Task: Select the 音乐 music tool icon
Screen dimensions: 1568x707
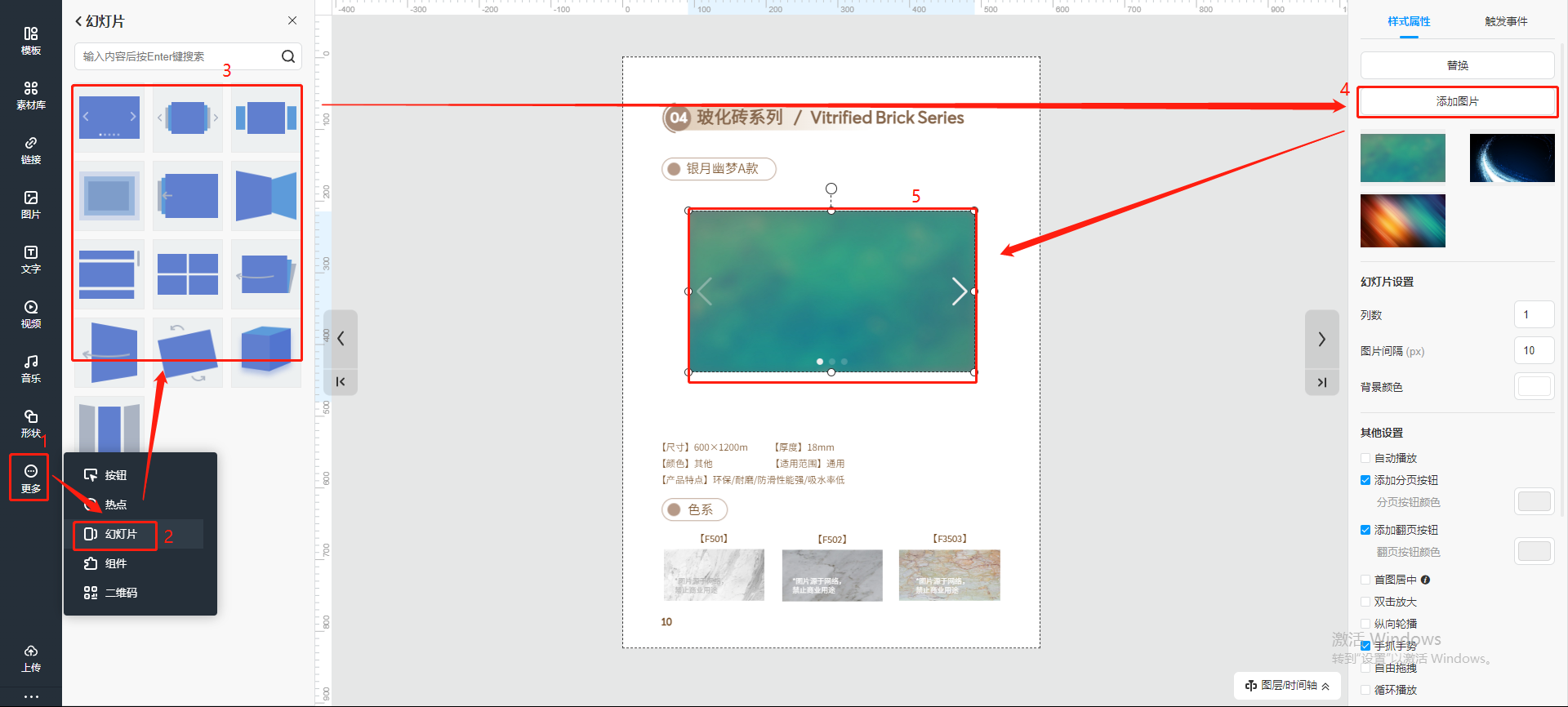Action: tap(31, 368)
